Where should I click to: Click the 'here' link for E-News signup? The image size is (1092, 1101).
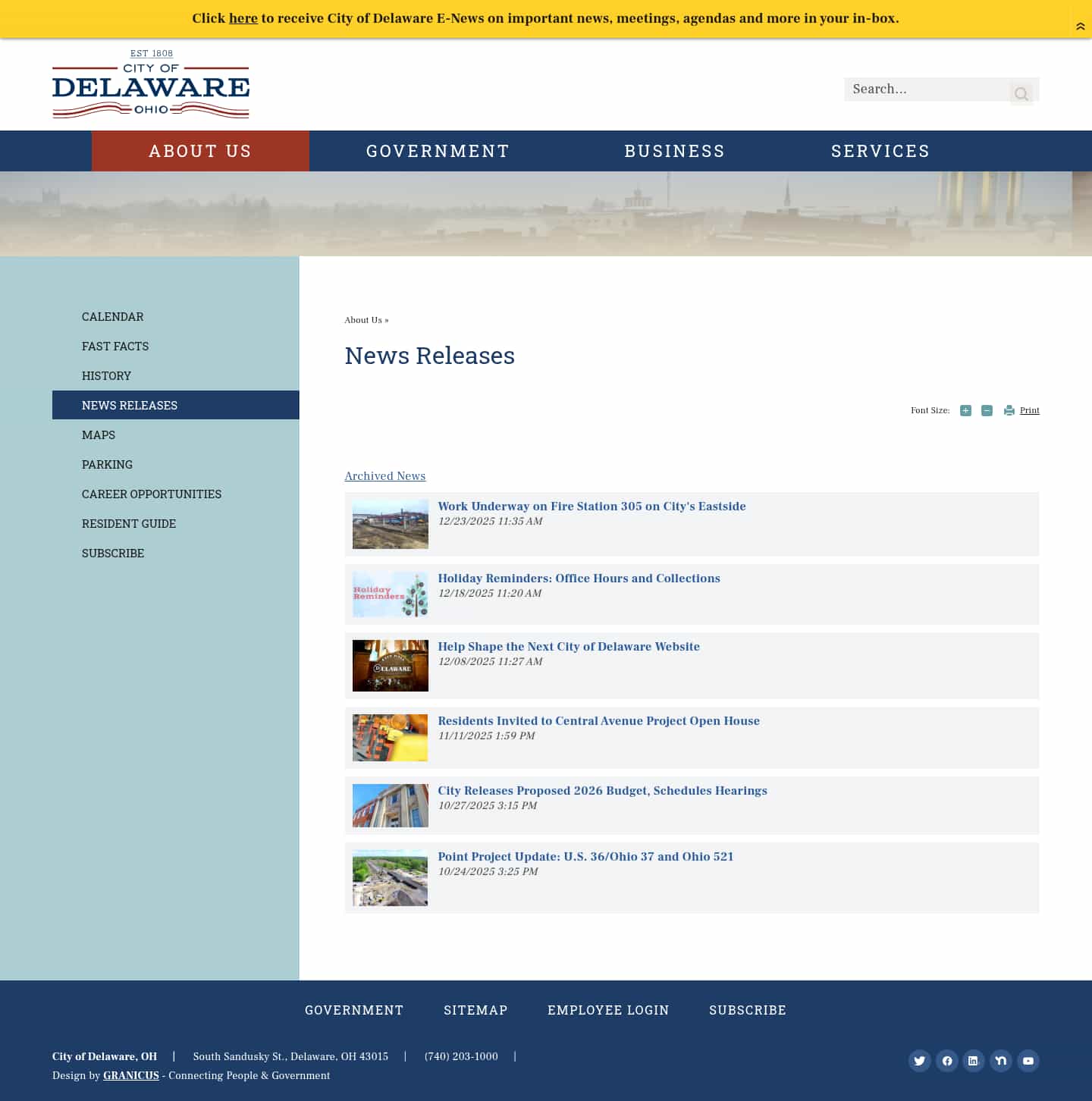[x=243, y=18]
